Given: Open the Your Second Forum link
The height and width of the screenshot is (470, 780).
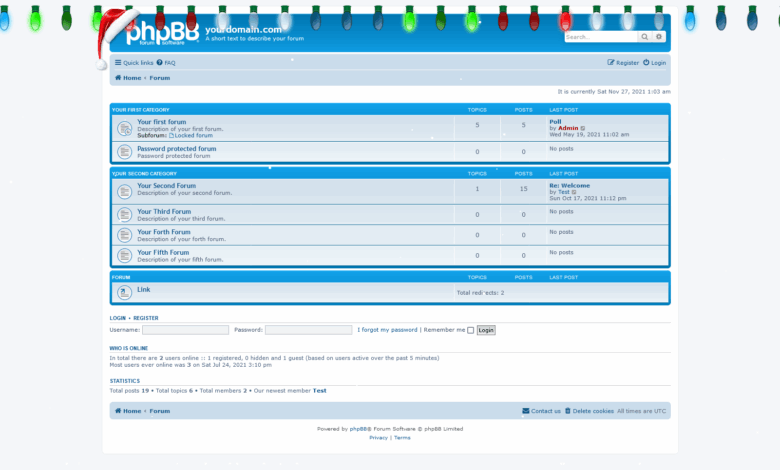Looking at the screenshot, I should [x=166, y=186].
